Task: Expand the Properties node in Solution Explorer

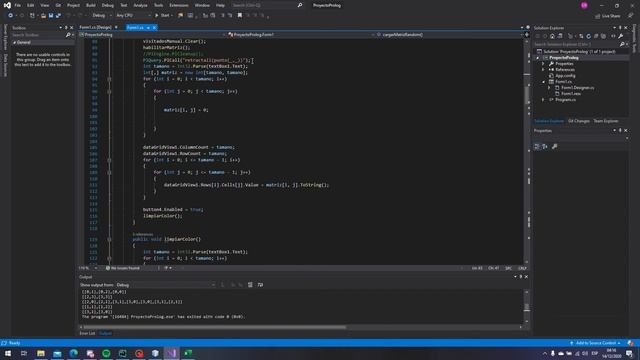Action: [543, 64]
